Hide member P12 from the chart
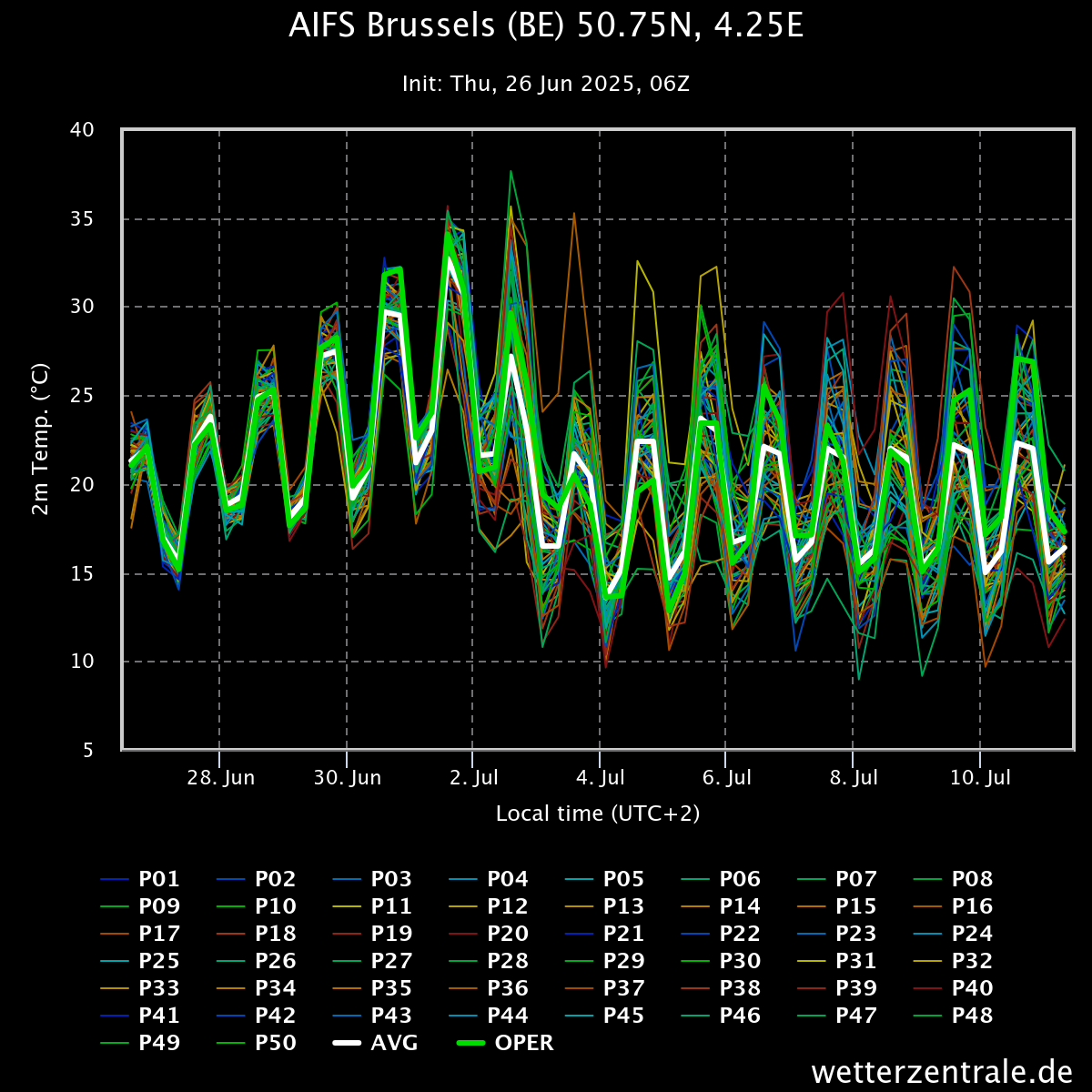1092x1092 pixels. point(489,906)
